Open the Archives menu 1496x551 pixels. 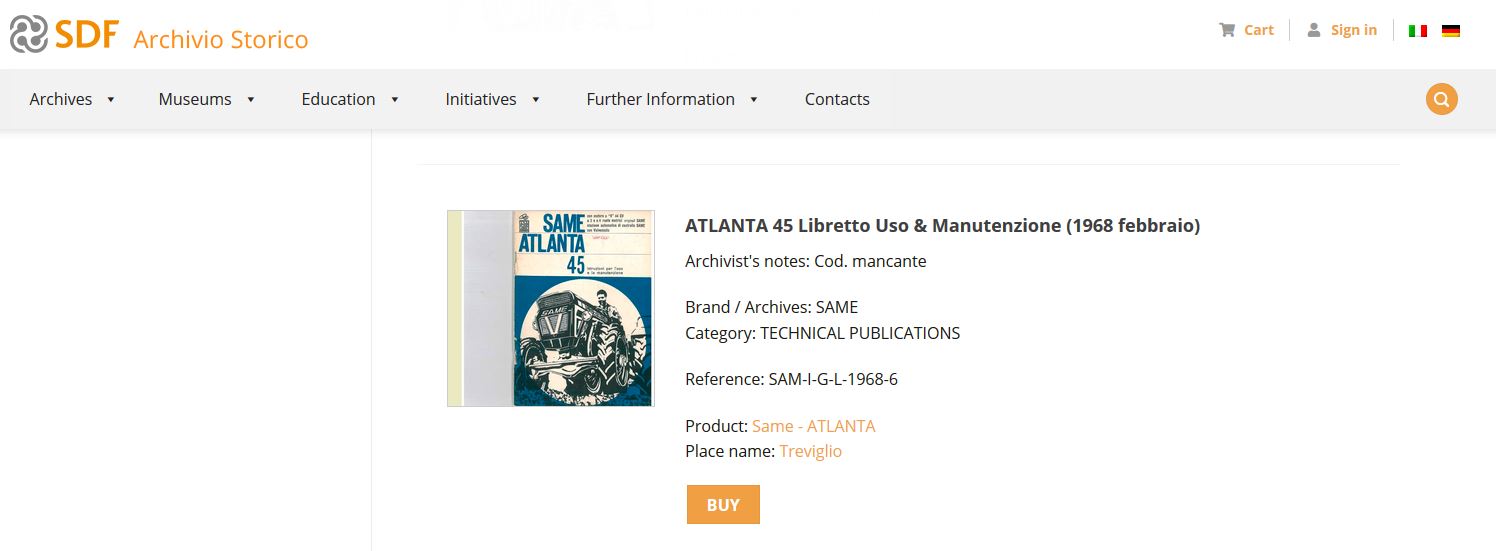[x=61, y=99]
